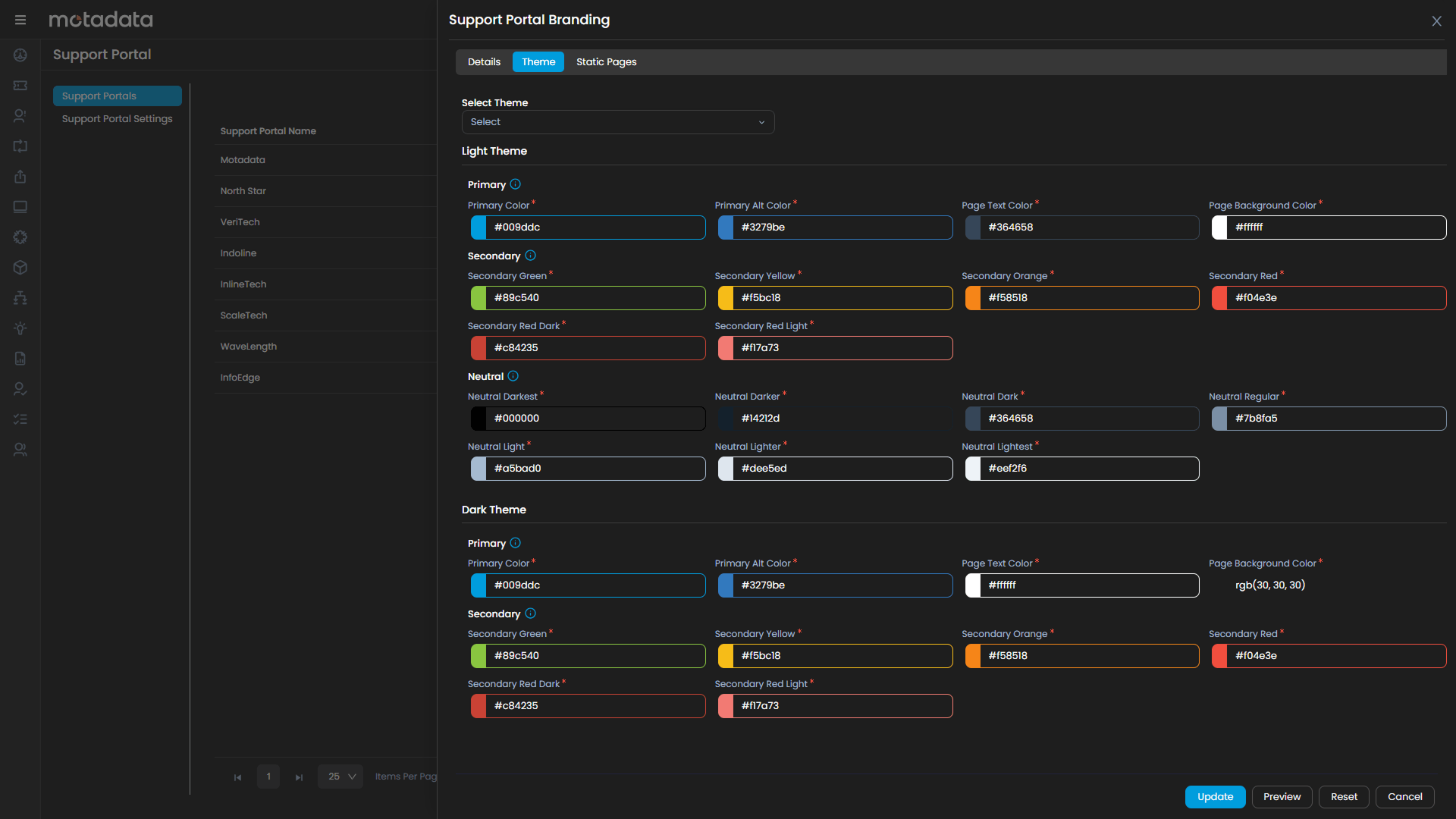The height and width of the screenshot is (819, 1456).
Task: Switch to the Static Pages tab
Action: point(606,61)
